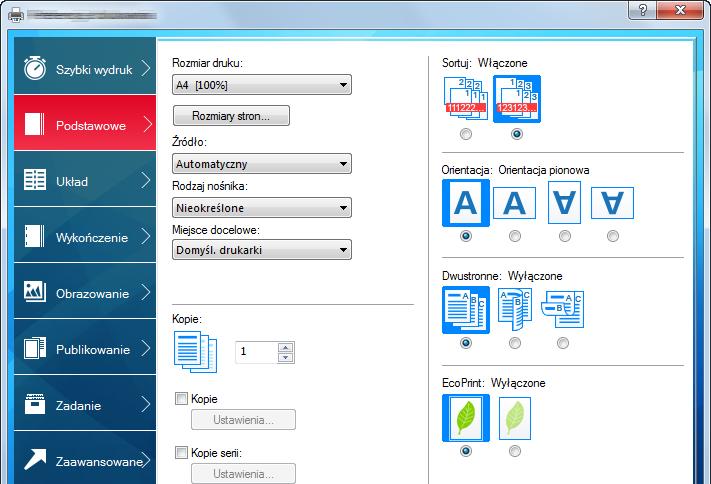This screenshot has width=711, height=484.
Task: Select radio under rotated portrait orientation
Action: pyautogui.click(x=565, y=236)
